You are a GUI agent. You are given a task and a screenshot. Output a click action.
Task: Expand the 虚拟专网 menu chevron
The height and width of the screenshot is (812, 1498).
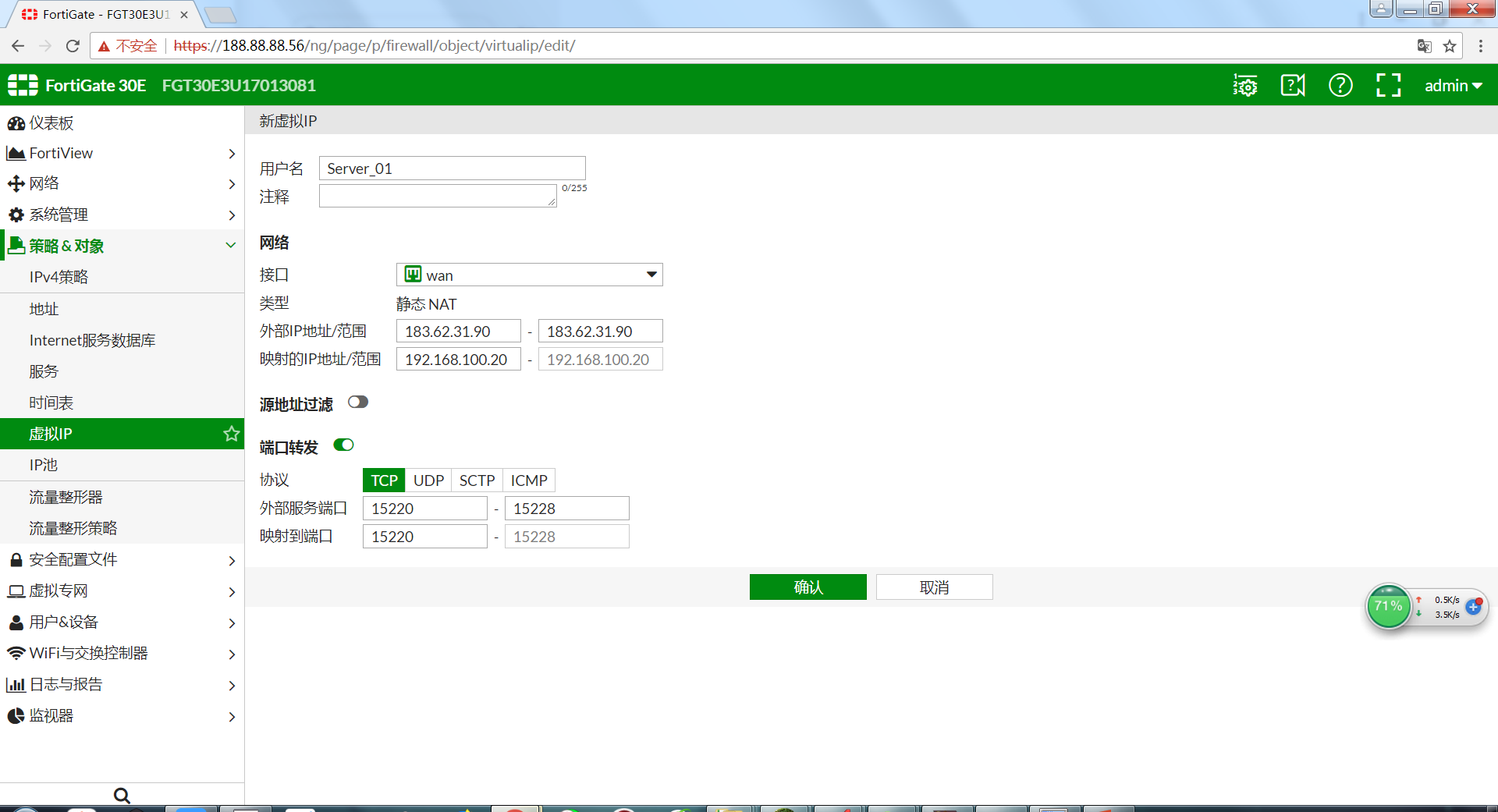point(232,591)
